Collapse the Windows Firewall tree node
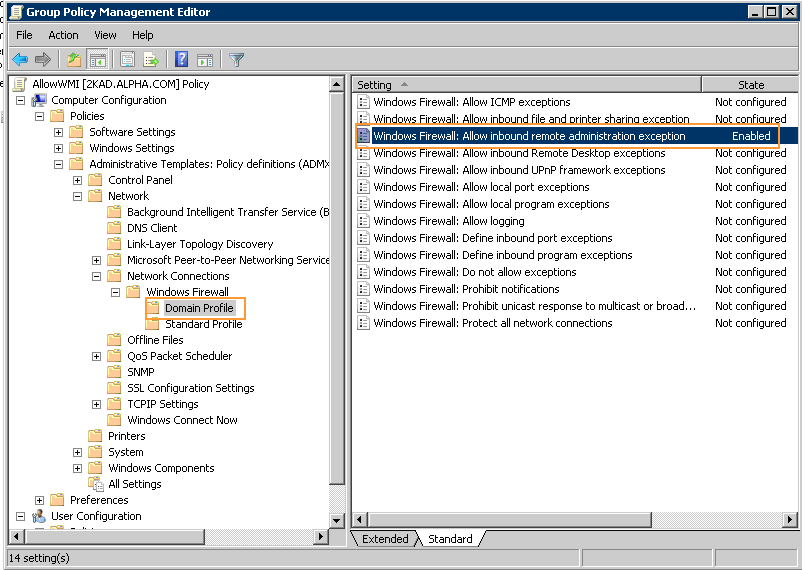 click(116, 292)
